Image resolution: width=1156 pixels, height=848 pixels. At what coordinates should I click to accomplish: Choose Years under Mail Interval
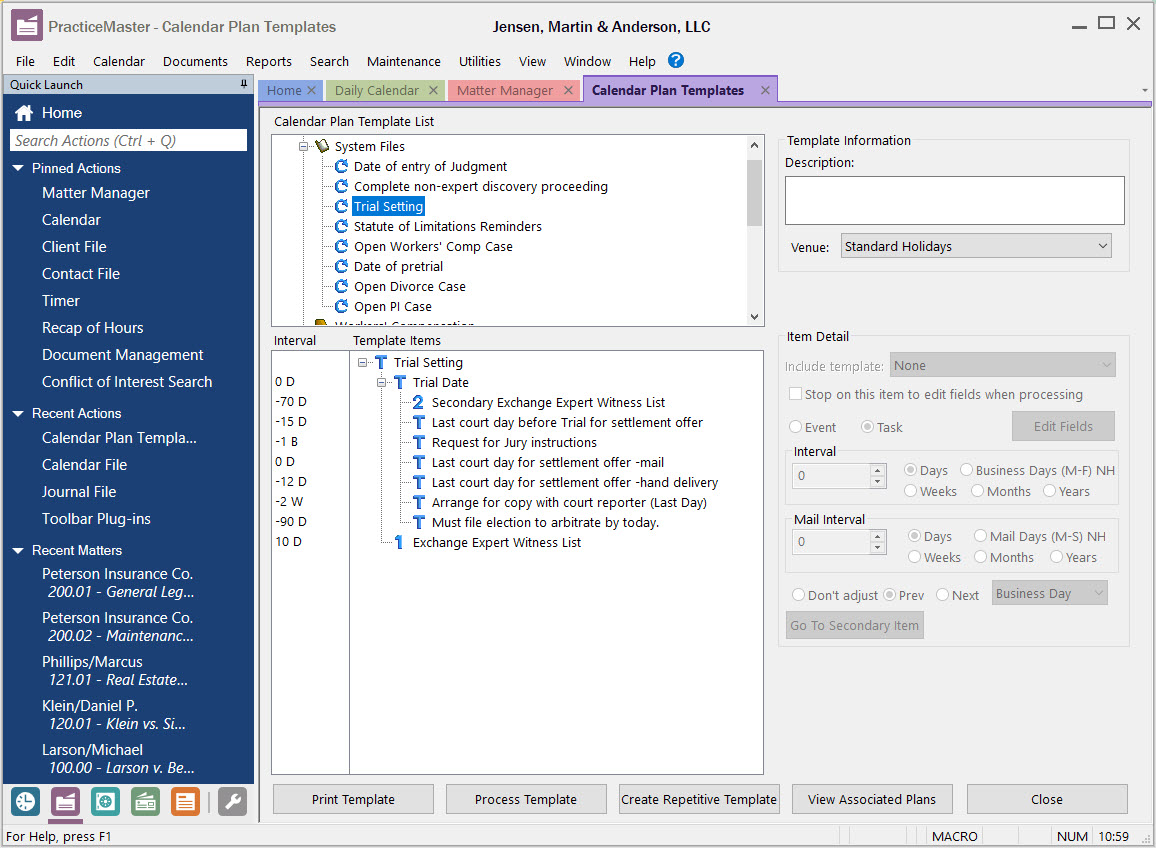pyautogui.click(x=1056, y=557)
